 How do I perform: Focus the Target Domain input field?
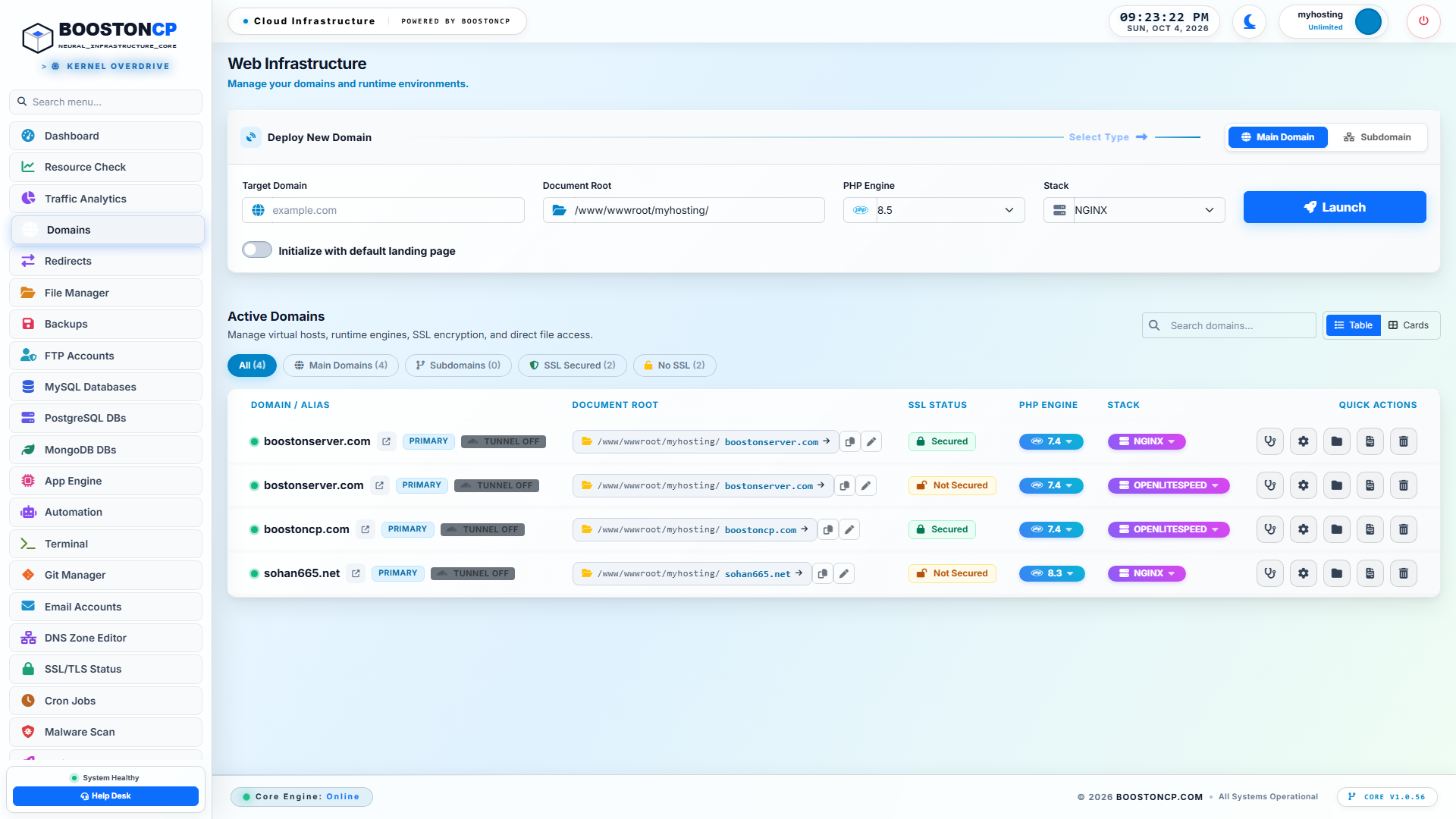[x=384, y=210]
